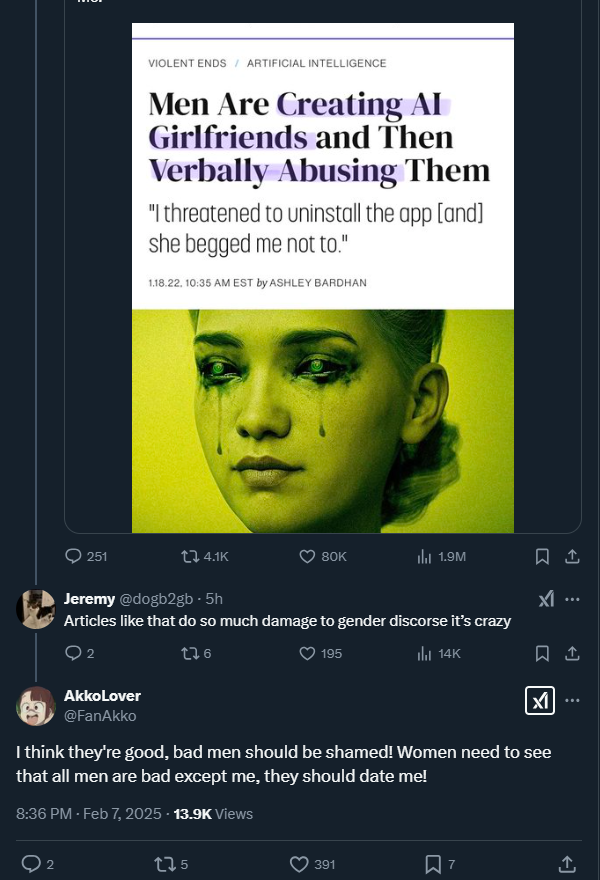
Task: Bookmark the quoted AI girlfriends post
Action: pyautogui.click(x=542, y=556)
